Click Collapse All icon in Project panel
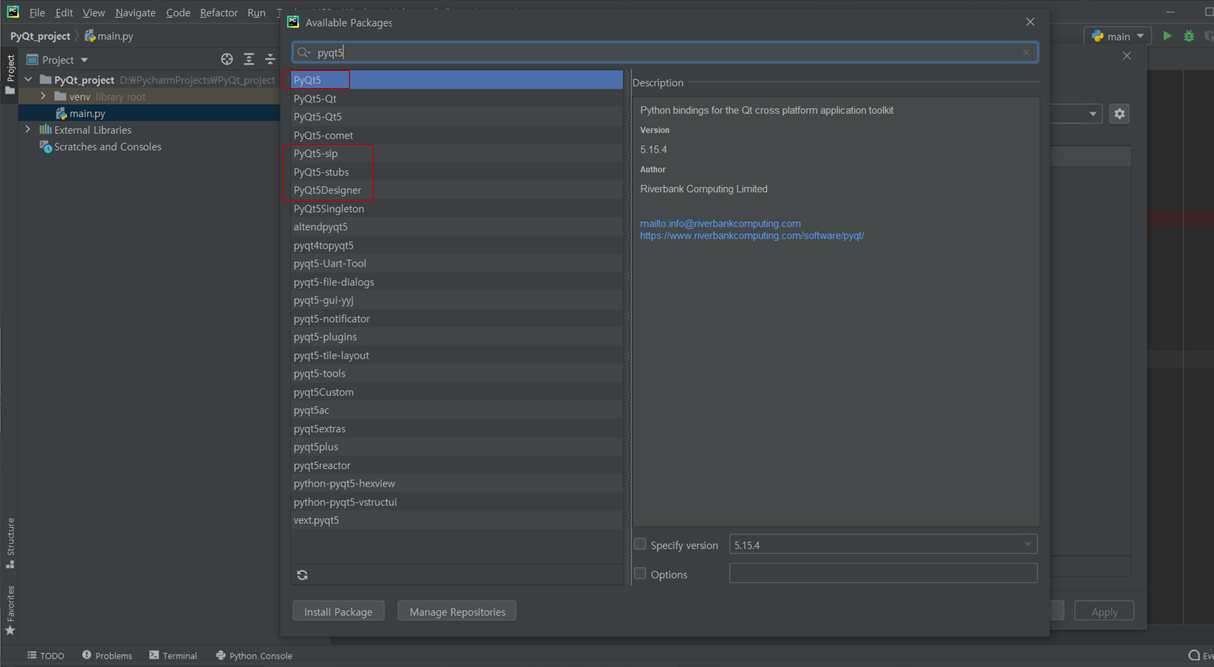 click(x=270, y=60)
